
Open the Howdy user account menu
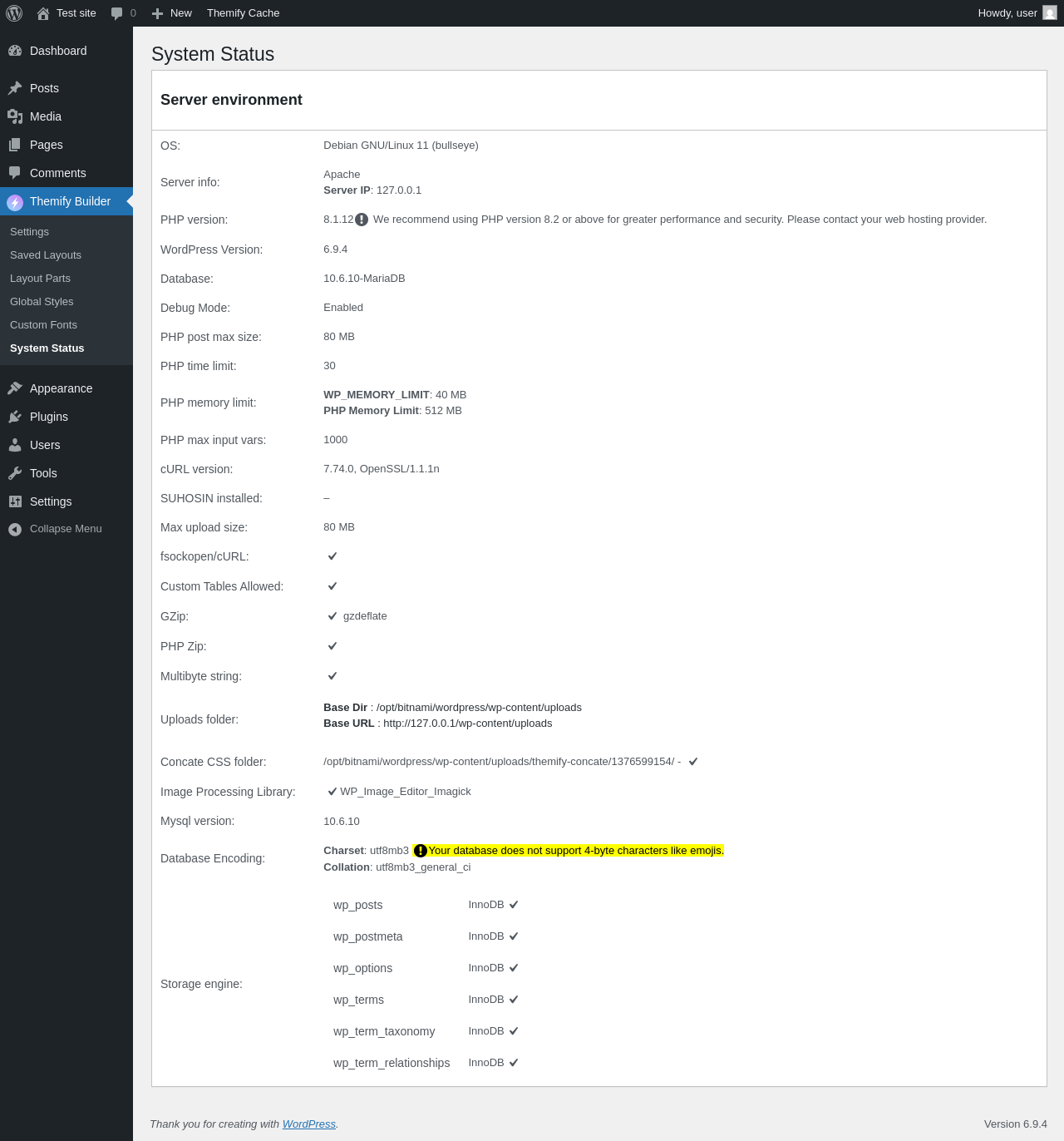click(x=1007, y=13)
